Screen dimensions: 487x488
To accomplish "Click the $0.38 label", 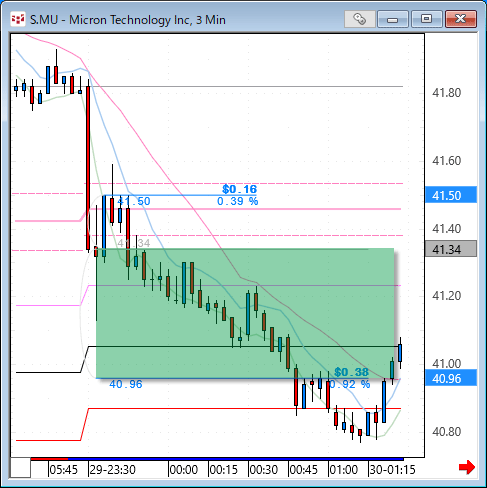I will (x=351, y=372).
